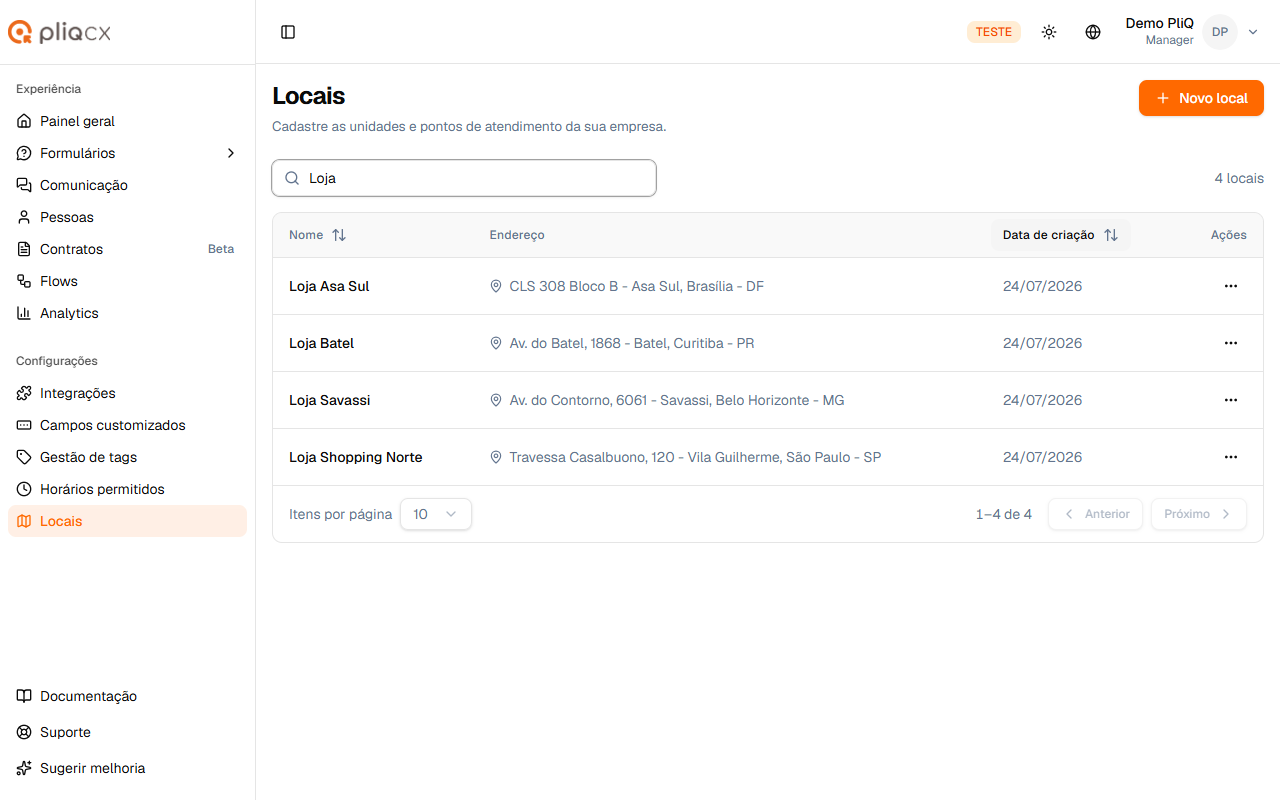Open actions menu for Loja Shopping Norte

point(1231,457)
